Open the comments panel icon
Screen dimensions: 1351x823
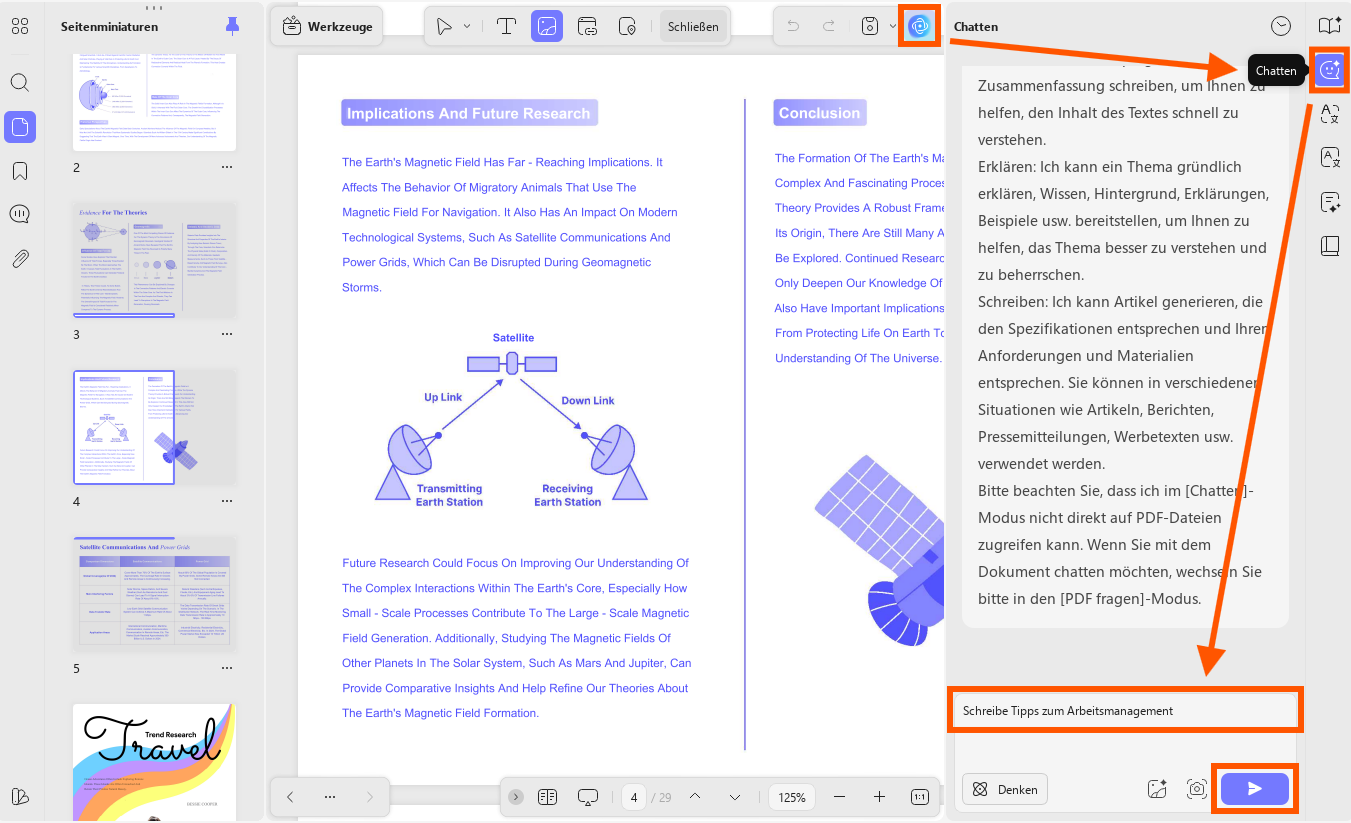pyautogui.click(x=20, y=214)
